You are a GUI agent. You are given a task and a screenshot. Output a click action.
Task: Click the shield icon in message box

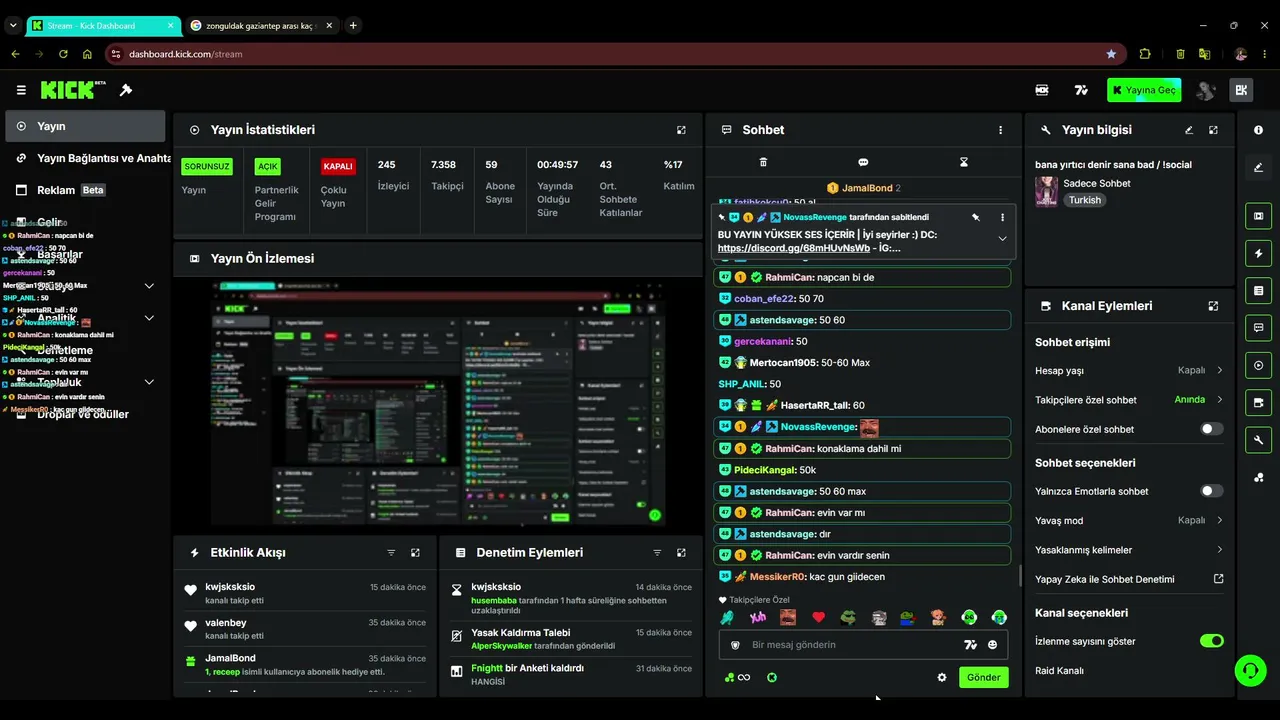click(x=735, y=645)
